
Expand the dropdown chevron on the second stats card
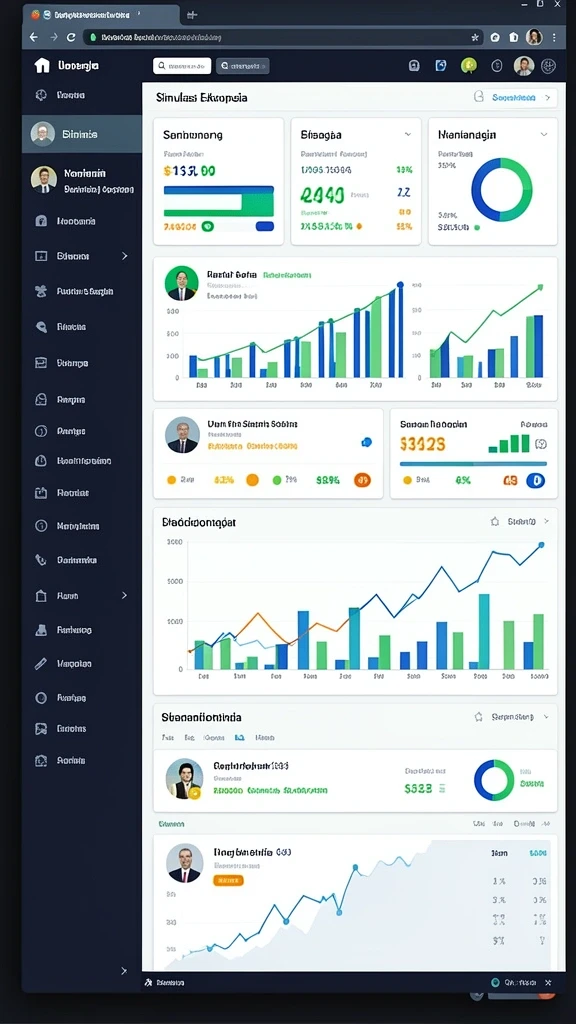408,135
